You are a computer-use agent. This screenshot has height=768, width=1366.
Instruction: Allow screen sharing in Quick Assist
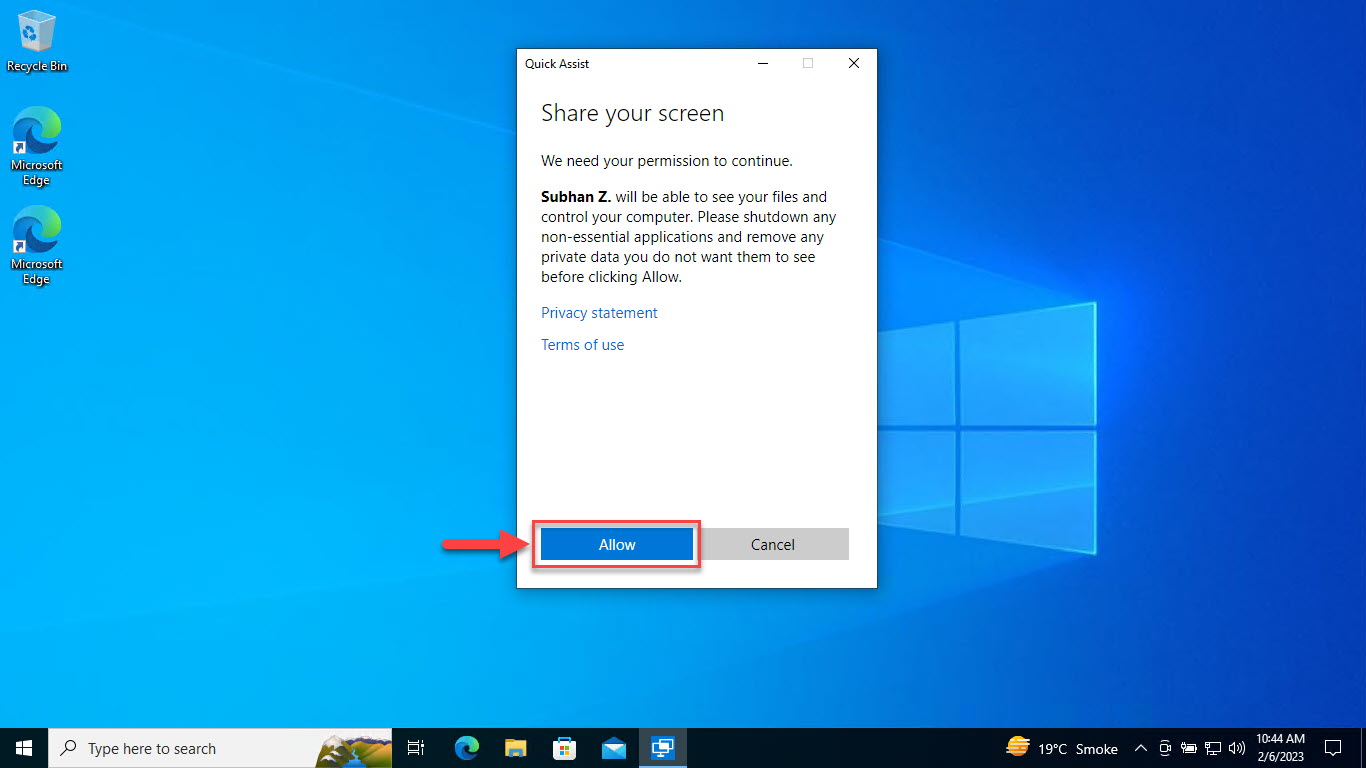click(616, 544)
